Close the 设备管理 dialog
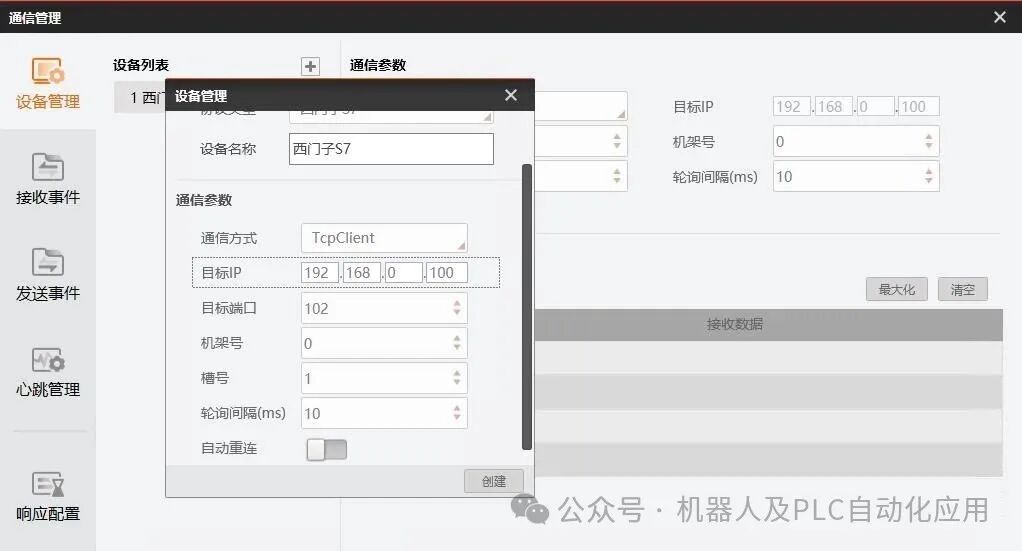This screenshot has height=551, width=1022. 511,95
